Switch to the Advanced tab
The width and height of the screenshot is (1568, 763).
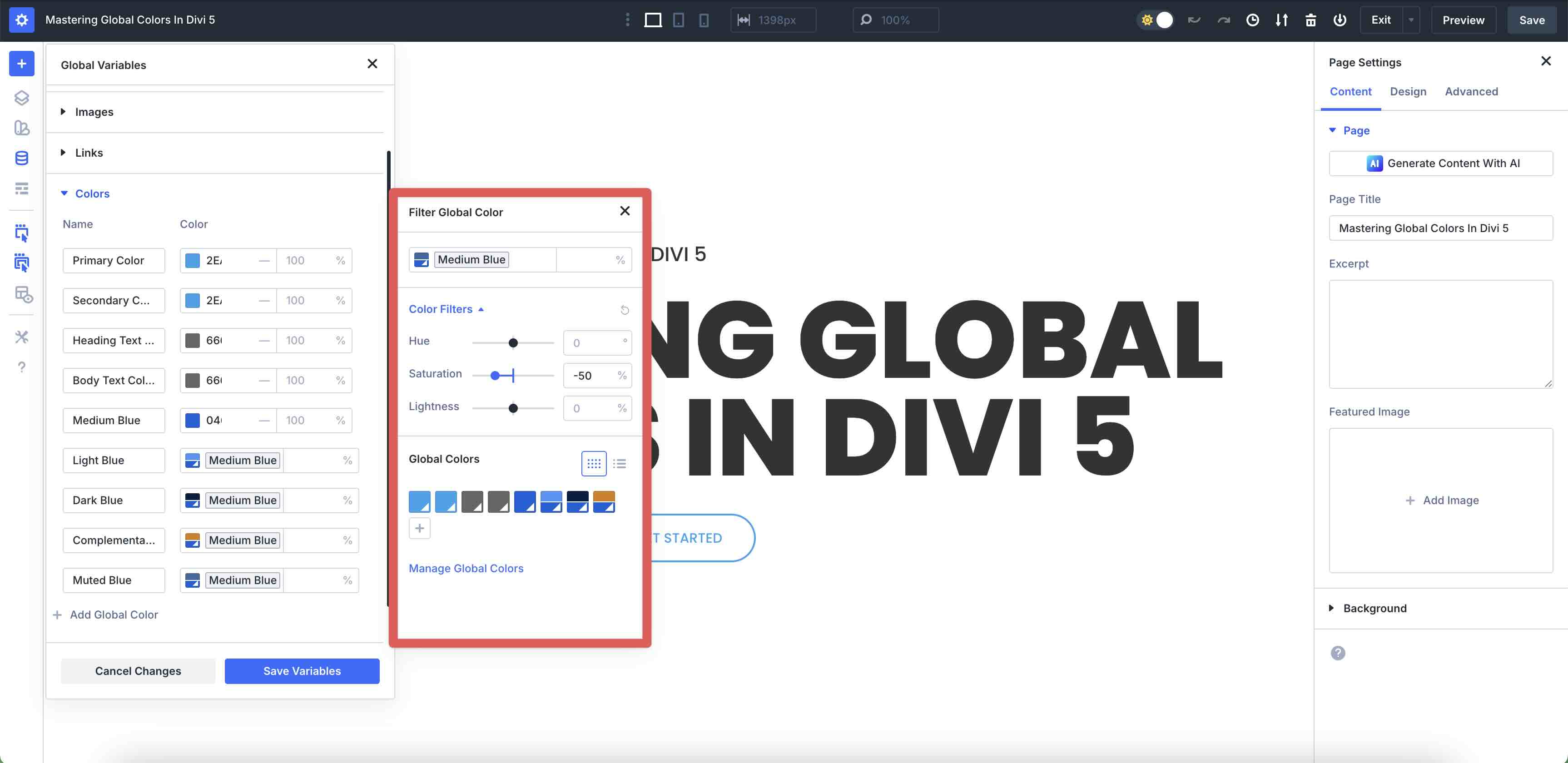(1471, 91)
